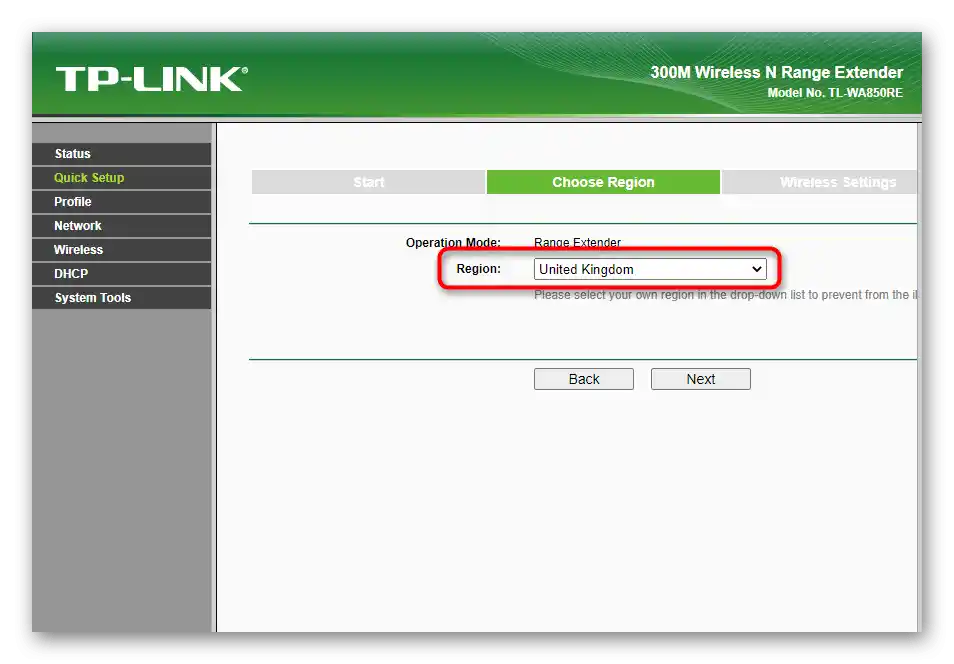This screenshot has height=664, width=954.
Task: Click the Region label
Action: click(479, 269)
